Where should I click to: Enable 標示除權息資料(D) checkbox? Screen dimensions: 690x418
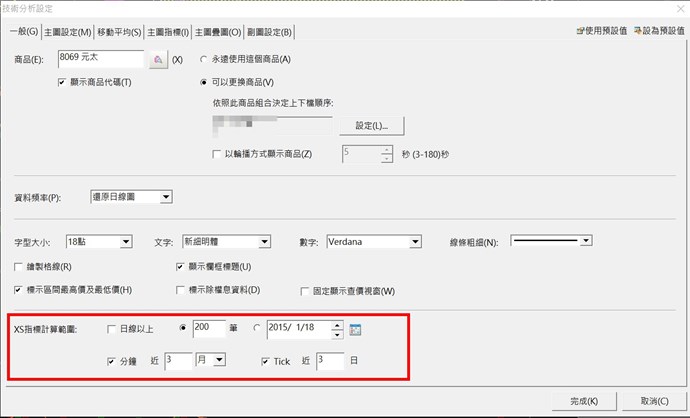click(180, 290)
